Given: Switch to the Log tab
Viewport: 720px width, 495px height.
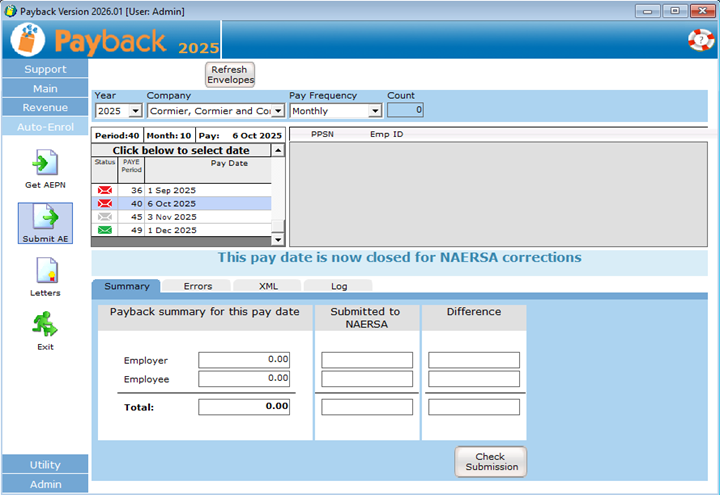Looking at the screenshot, I should [339, 287].
